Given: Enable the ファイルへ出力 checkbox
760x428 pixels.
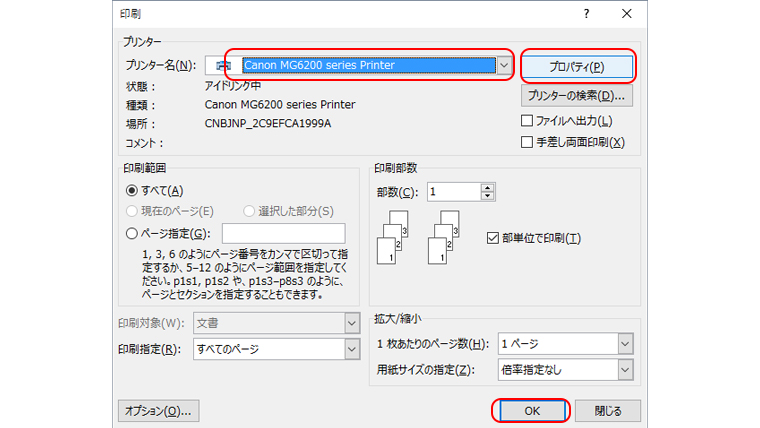Looking at the screenshot, I should (x=528, y=121).
